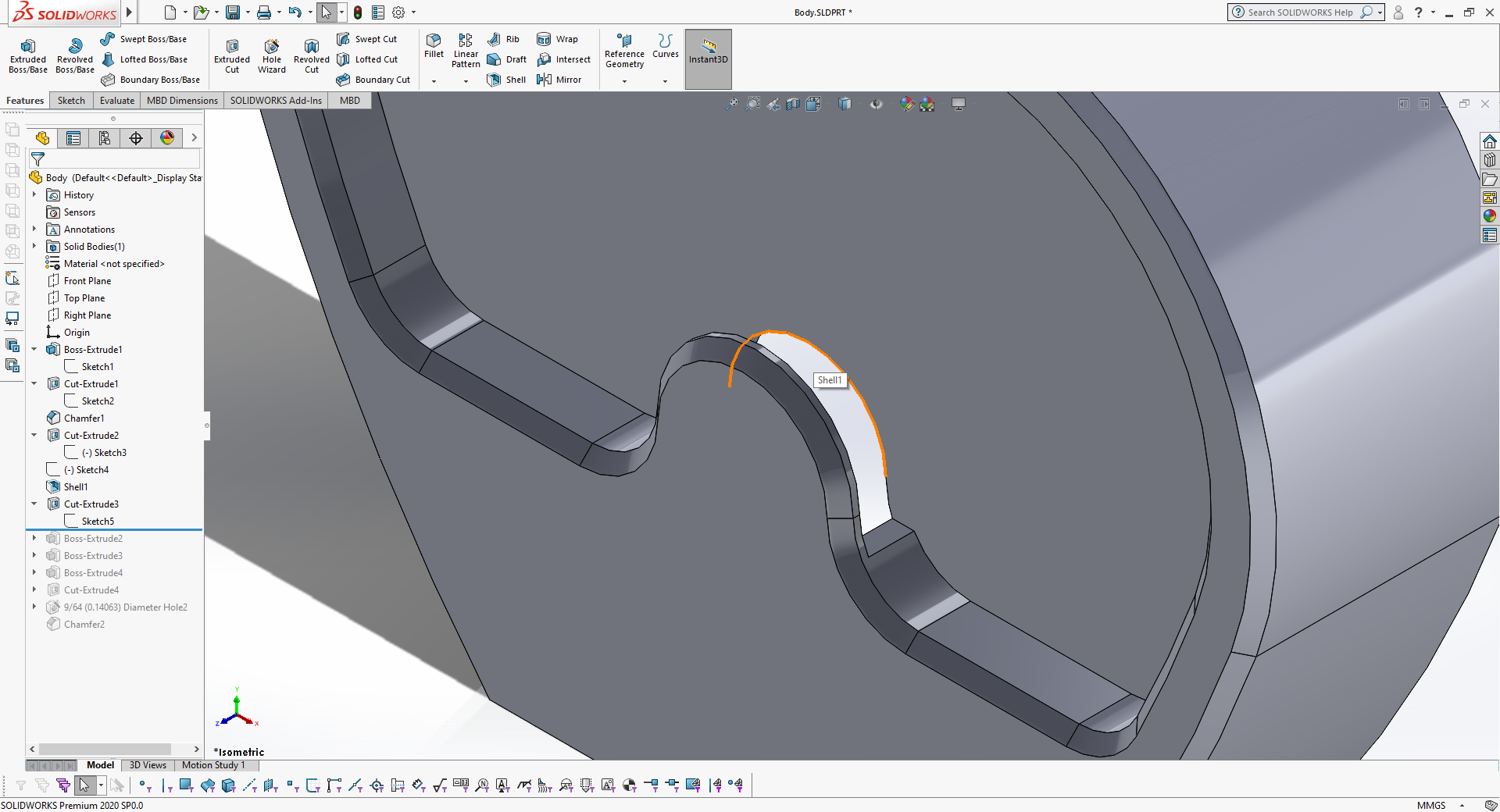Select the Linear Pattern tool

pyautogui.click(x=466, y=50)
